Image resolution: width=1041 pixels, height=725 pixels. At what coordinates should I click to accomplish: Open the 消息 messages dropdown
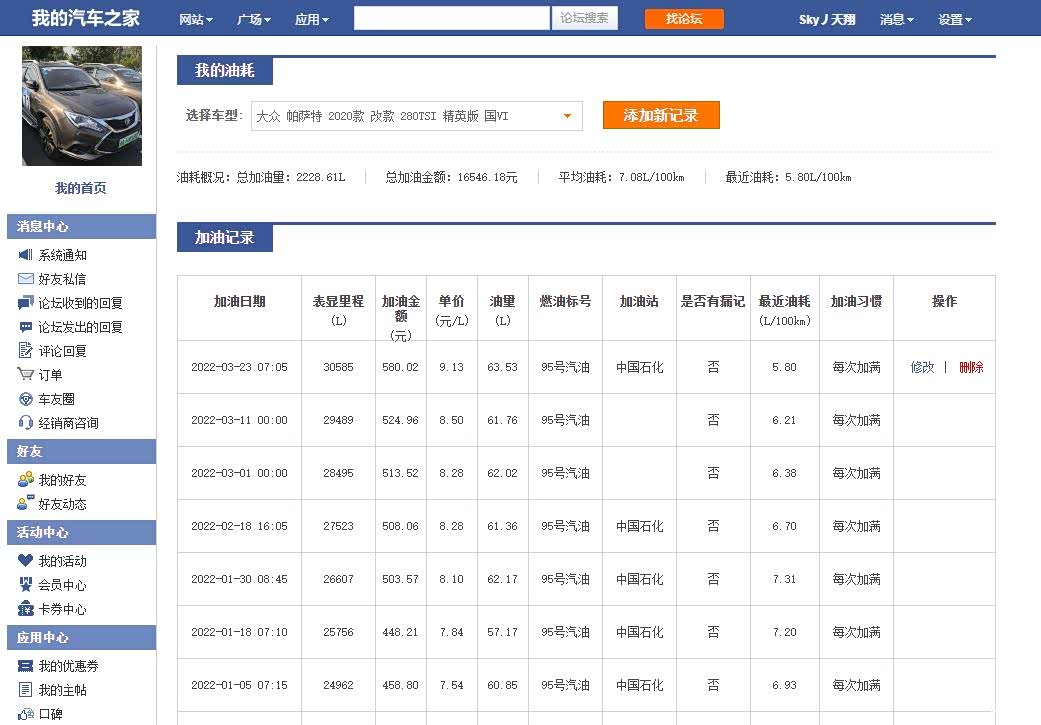[x=896, y=19]
